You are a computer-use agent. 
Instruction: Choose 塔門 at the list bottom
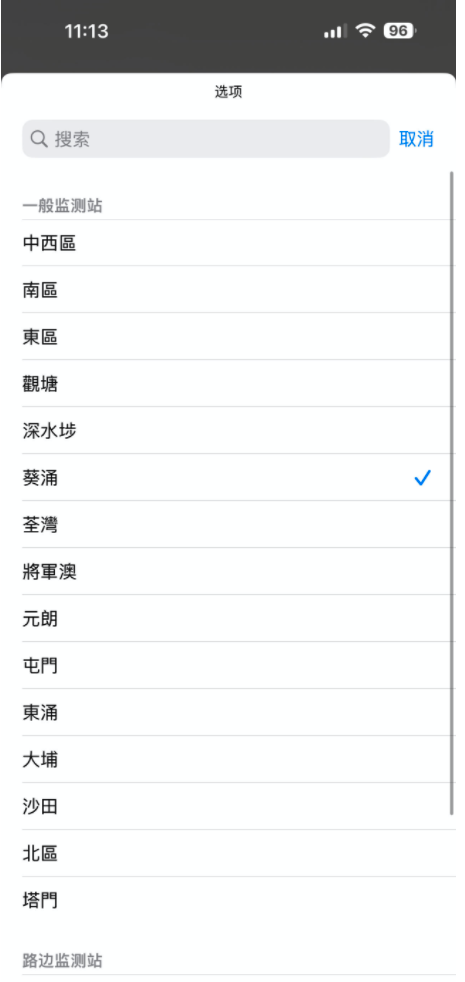click(239, 901)
